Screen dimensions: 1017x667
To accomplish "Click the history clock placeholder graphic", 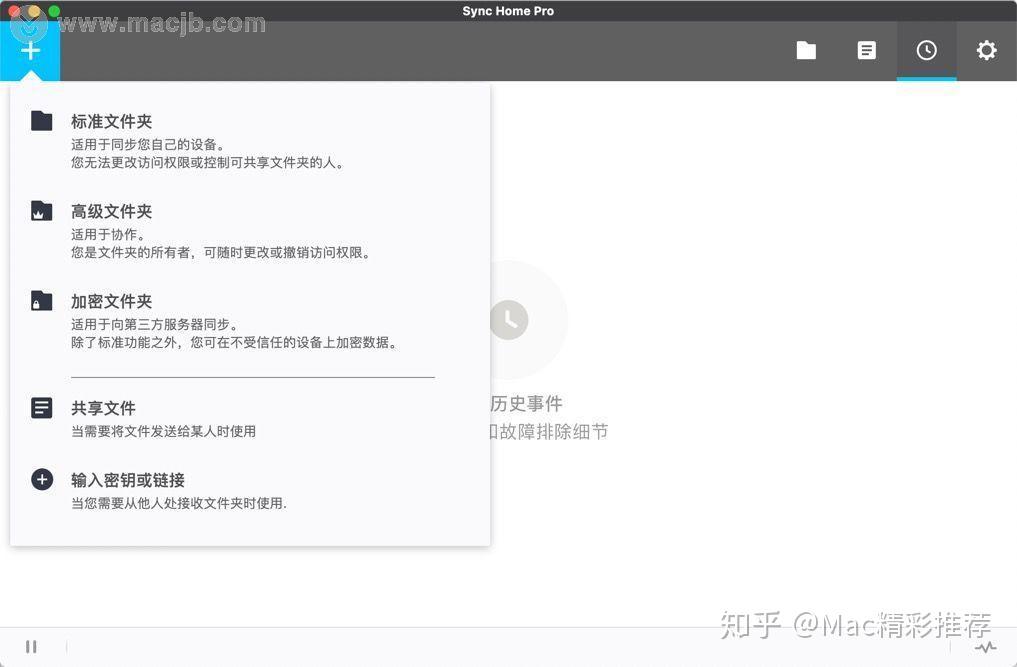I will click(x=509, y=319).
